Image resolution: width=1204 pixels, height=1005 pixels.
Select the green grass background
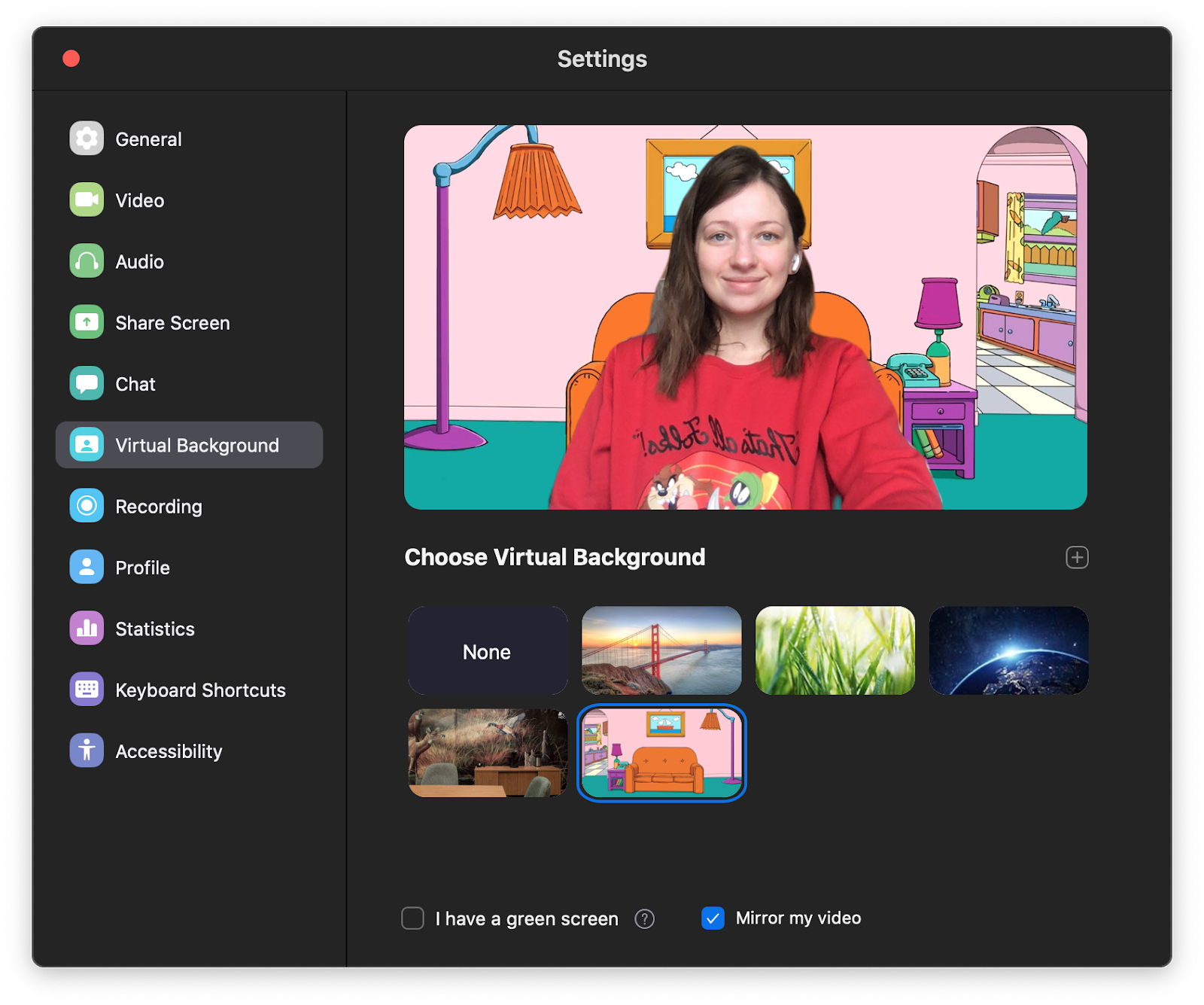click(x=835, y=651)
